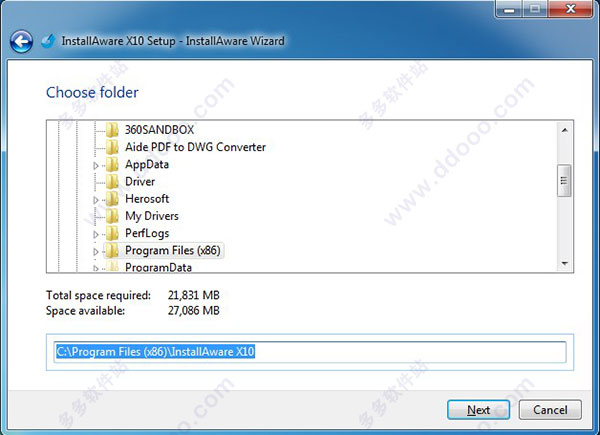This screenshot has width=600, height=435.
Task: Click the Next button
Action: 478,410
